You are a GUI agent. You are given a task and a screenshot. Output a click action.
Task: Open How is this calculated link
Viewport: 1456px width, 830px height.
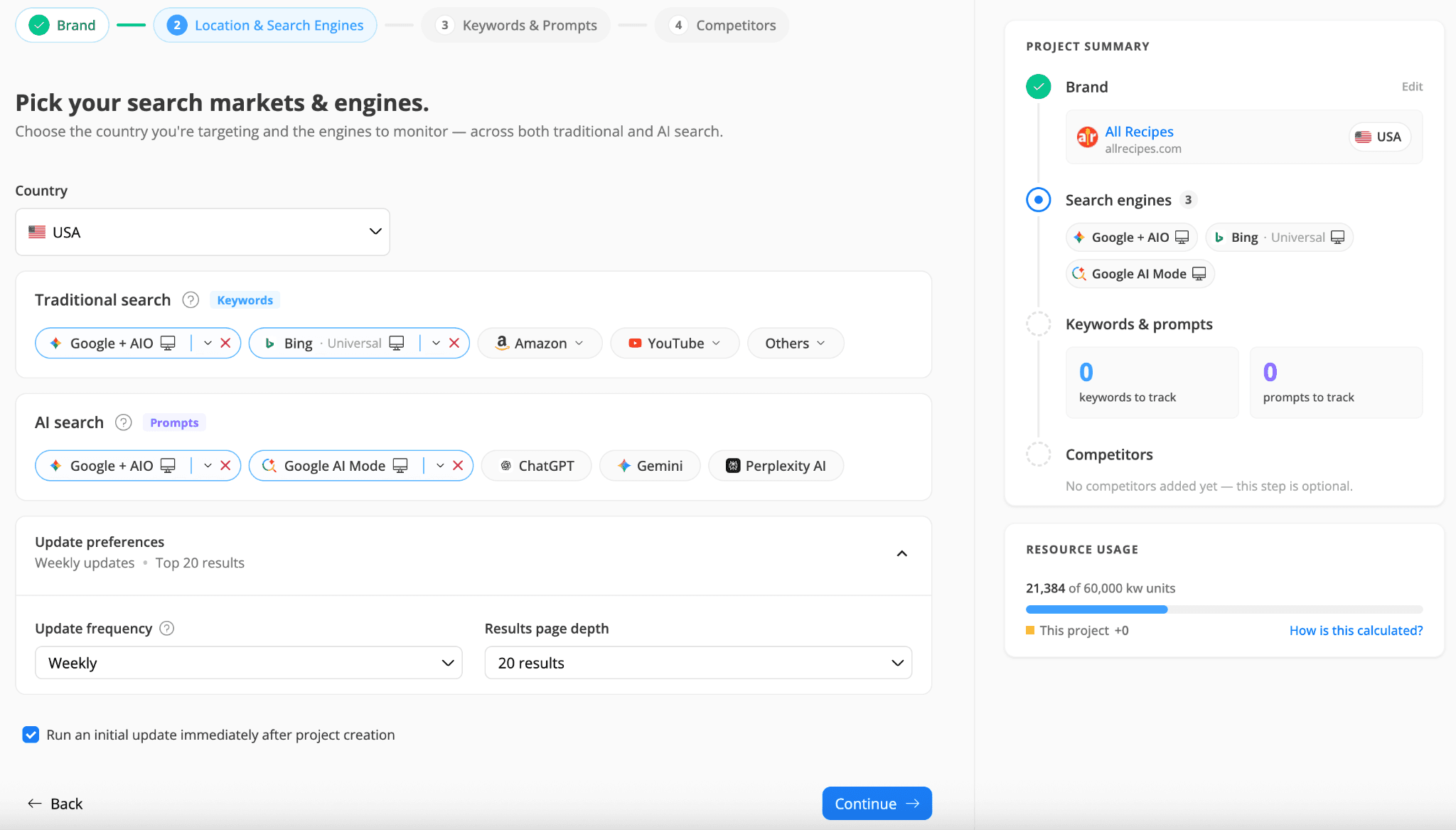click(x=1356, y=630)
